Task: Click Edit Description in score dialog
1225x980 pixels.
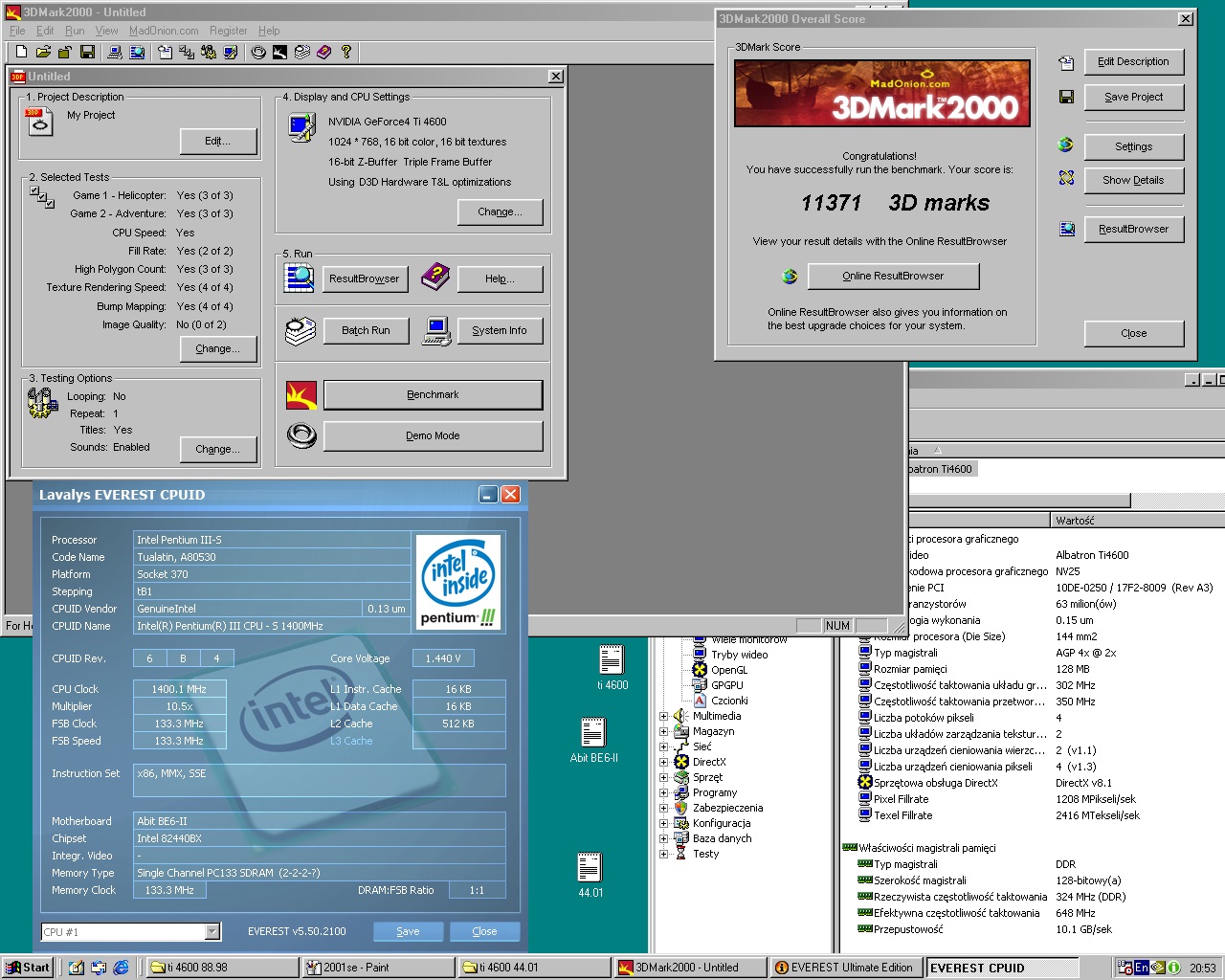Action: click(1133, 61)
